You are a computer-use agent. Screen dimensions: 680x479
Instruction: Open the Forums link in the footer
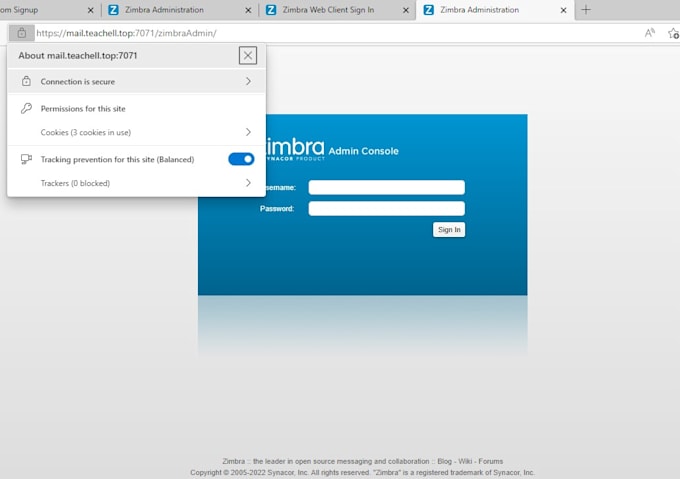pos(490,461)
